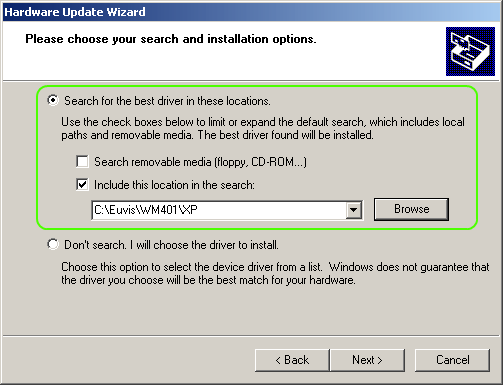The image size is (503, 385).
Task: Click the 'Search for the best driver' label text
Action: pyautogui.click(x=167, y=101)
